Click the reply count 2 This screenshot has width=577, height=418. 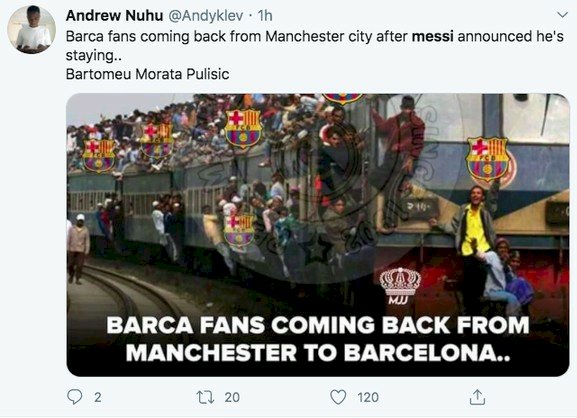point(98,397)
